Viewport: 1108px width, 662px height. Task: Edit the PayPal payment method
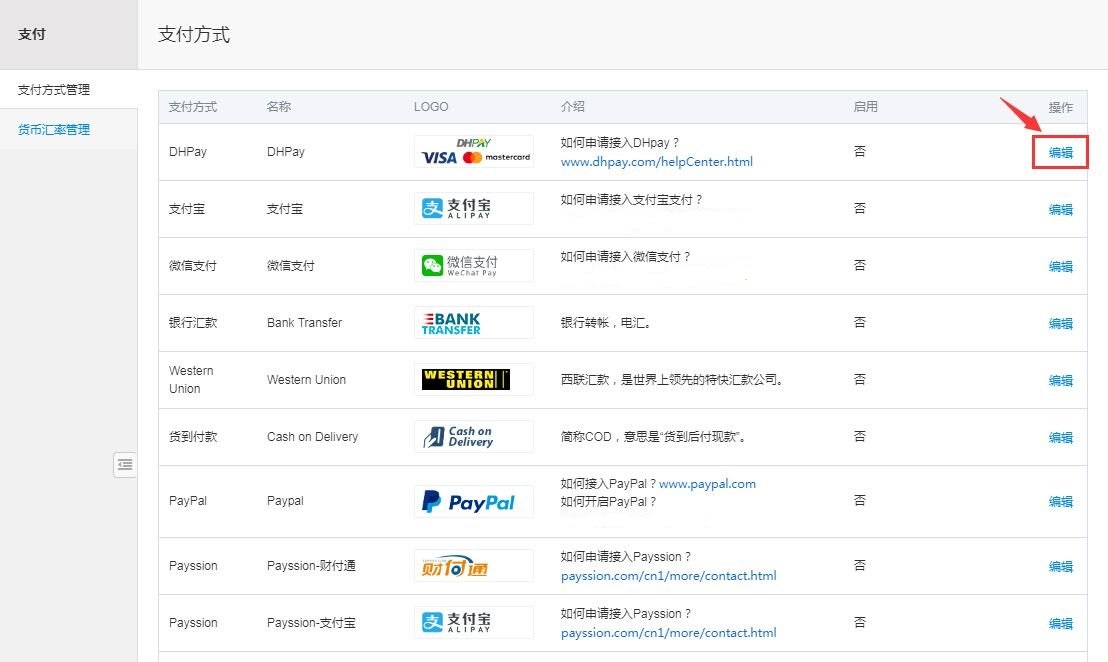[x=1060, y=502]
